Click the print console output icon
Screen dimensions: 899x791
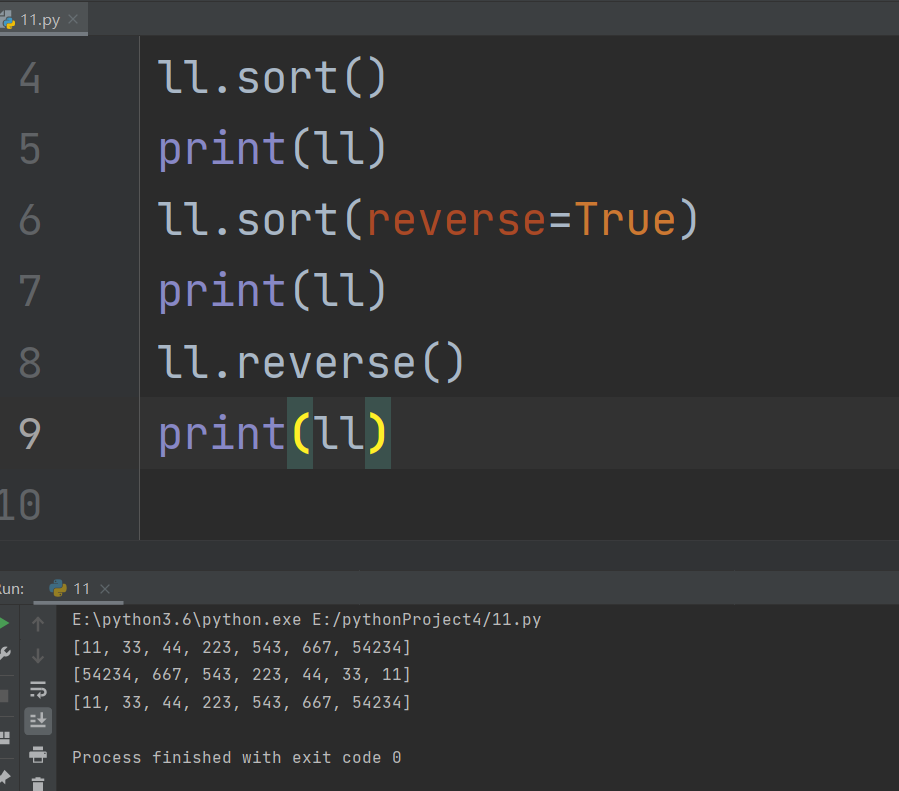(38, 754)
